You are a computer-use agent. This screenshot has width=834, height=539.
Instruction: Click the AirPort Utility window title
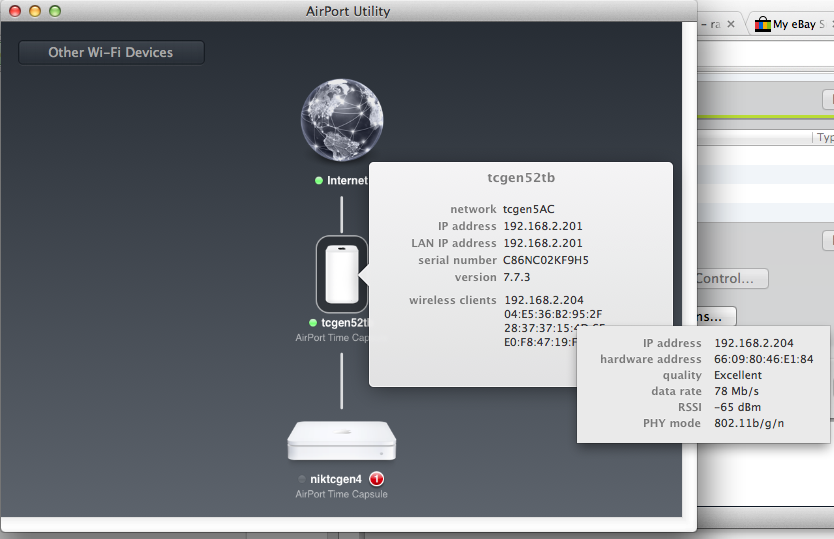point(348,11)
